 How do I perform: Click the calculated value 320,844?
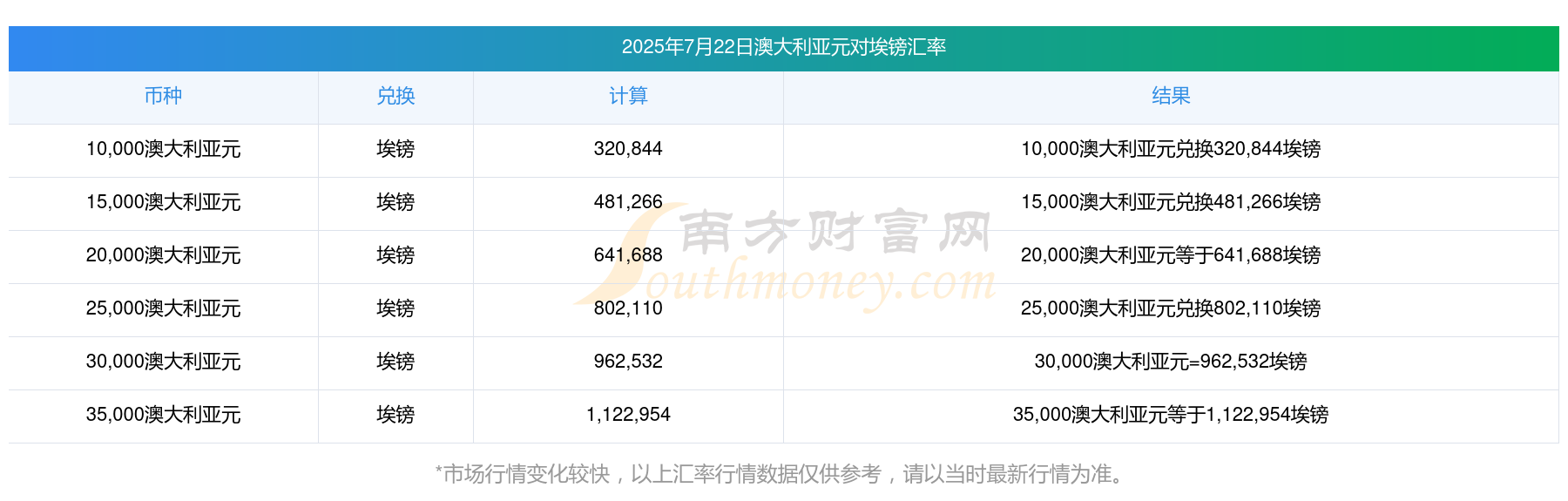628,149
